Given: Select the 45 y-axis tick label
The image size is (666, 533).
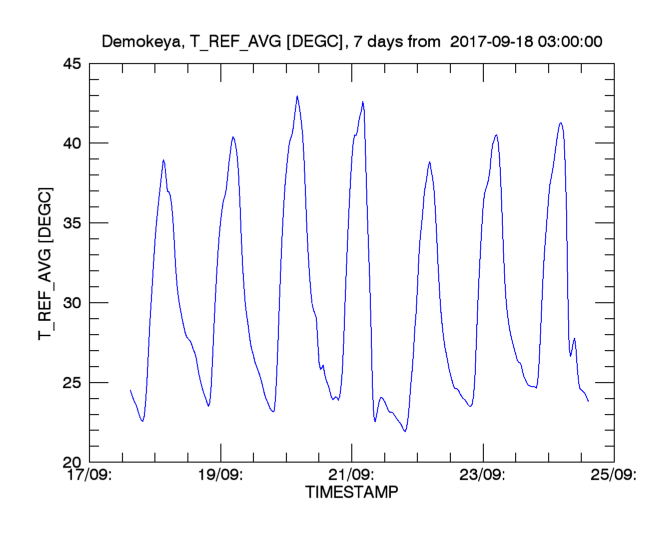Looking at the screenshot, I should click(x=73, y=63).
